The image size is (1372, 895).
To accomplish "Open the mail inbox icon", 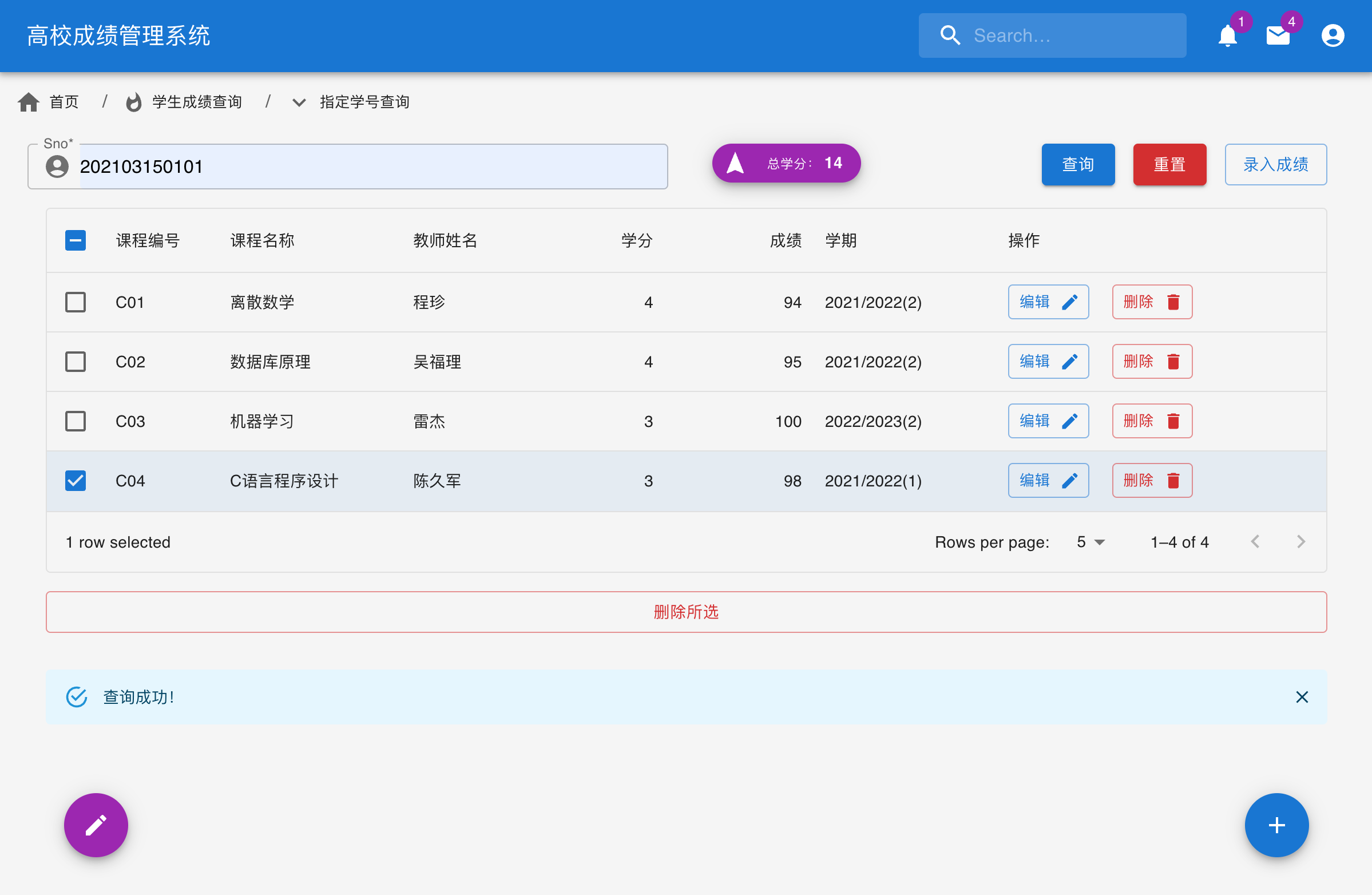I will click(1278, 36).
